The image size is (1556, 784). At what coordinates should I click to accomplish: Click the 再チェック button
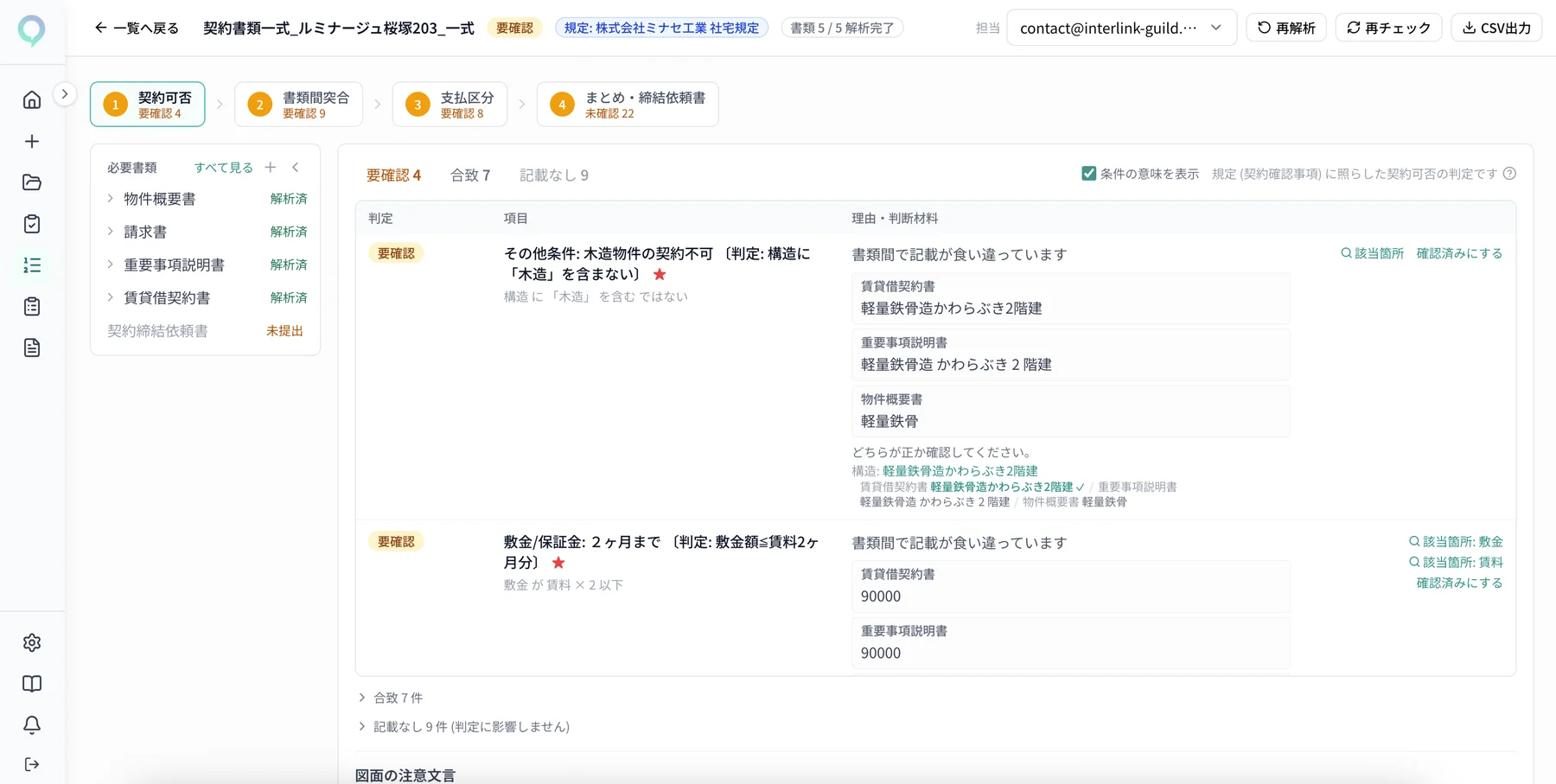[x=1388, y=28]
